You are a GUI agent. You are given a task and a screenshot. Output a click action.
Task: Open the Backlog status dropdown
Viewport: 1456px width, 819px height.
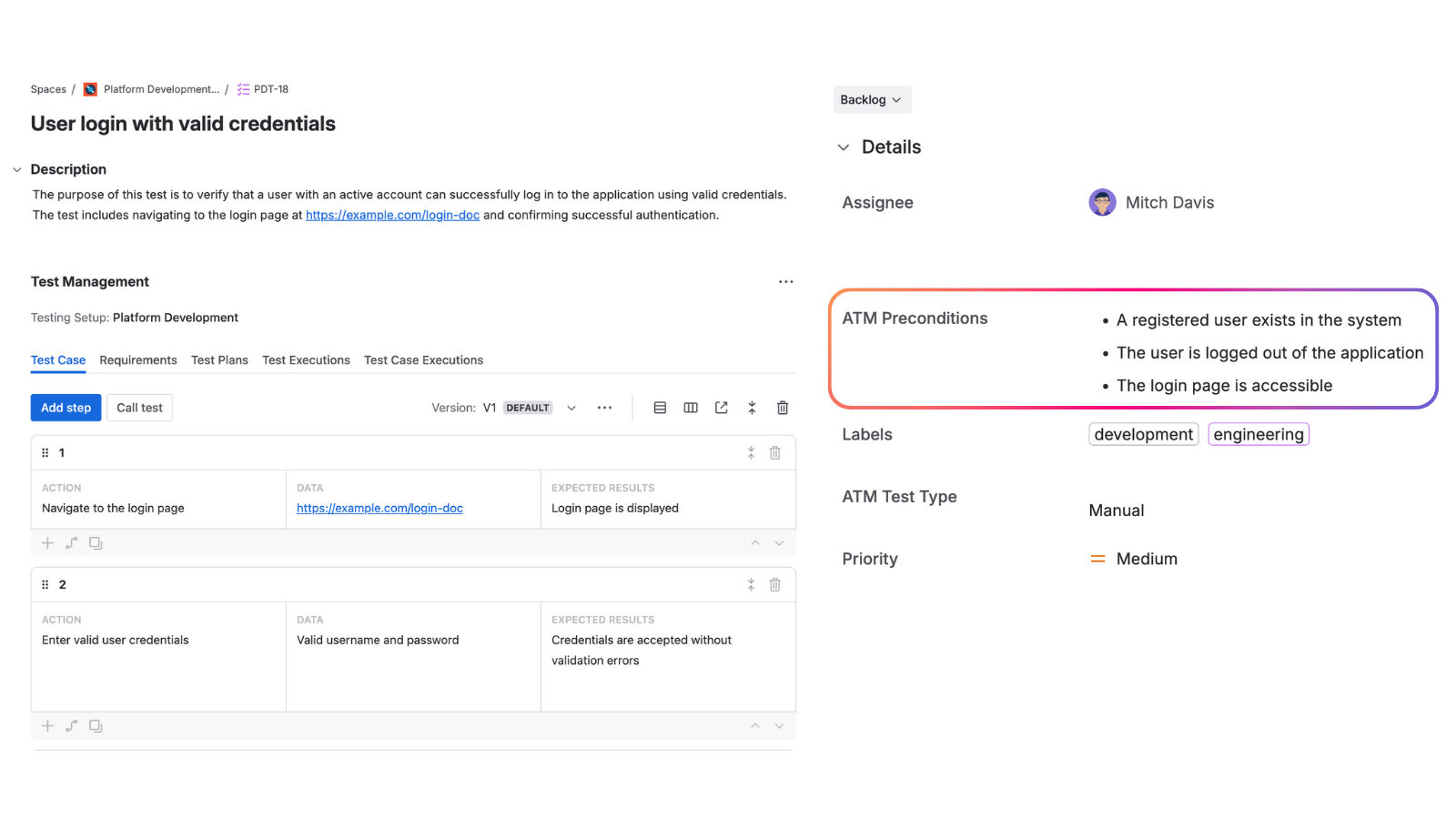click(x=872, y=99)
